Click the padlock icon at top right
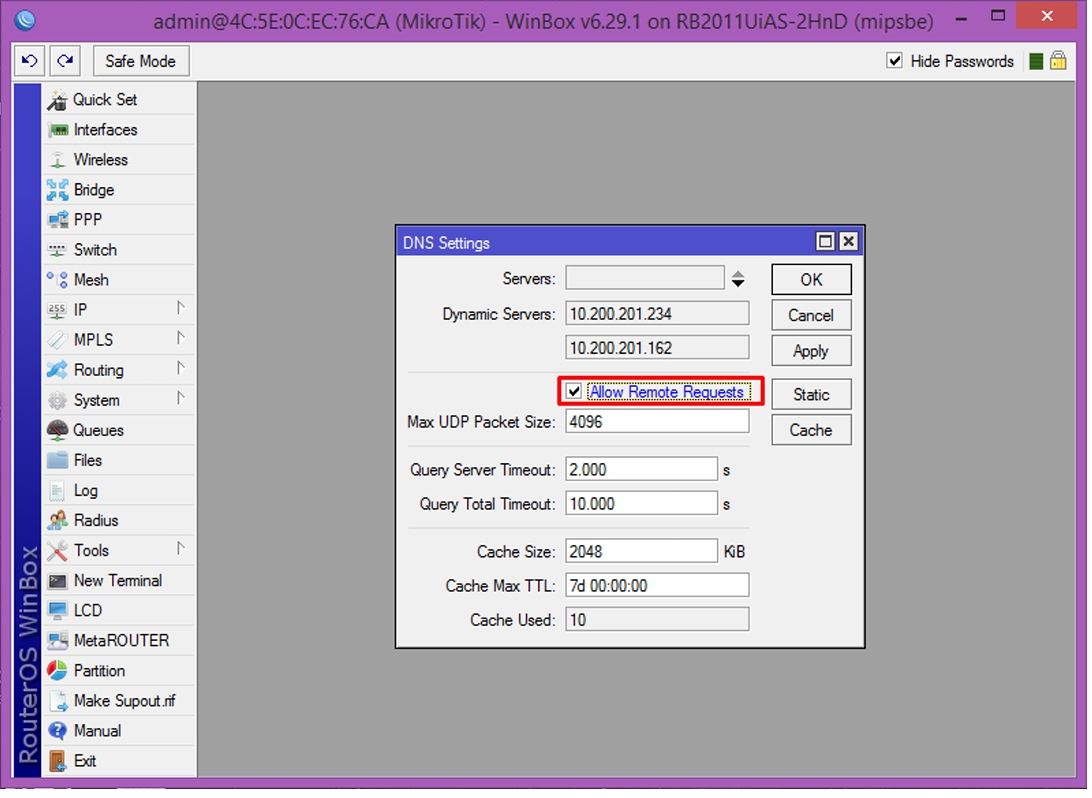1092x798 pixels. pyautogui.click(x=1058, y=61)
